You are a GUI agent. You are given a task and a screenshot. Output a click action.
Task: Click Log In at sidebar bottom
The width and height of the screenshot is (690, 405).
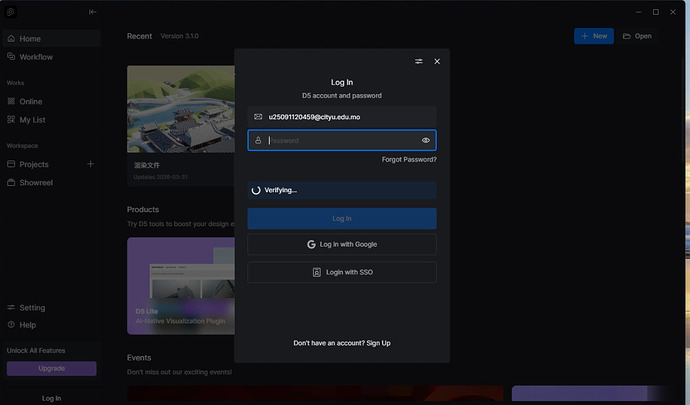[51, 398]
